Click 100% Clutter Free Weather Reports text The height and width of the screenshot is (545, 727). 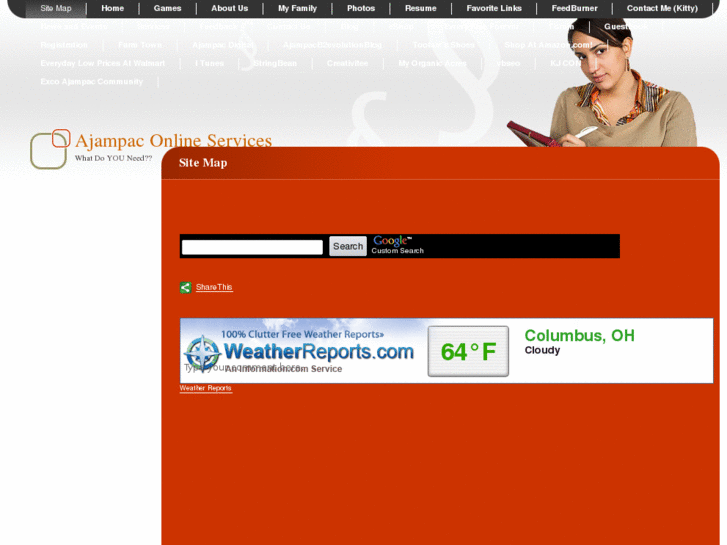[x=302, y=334]
